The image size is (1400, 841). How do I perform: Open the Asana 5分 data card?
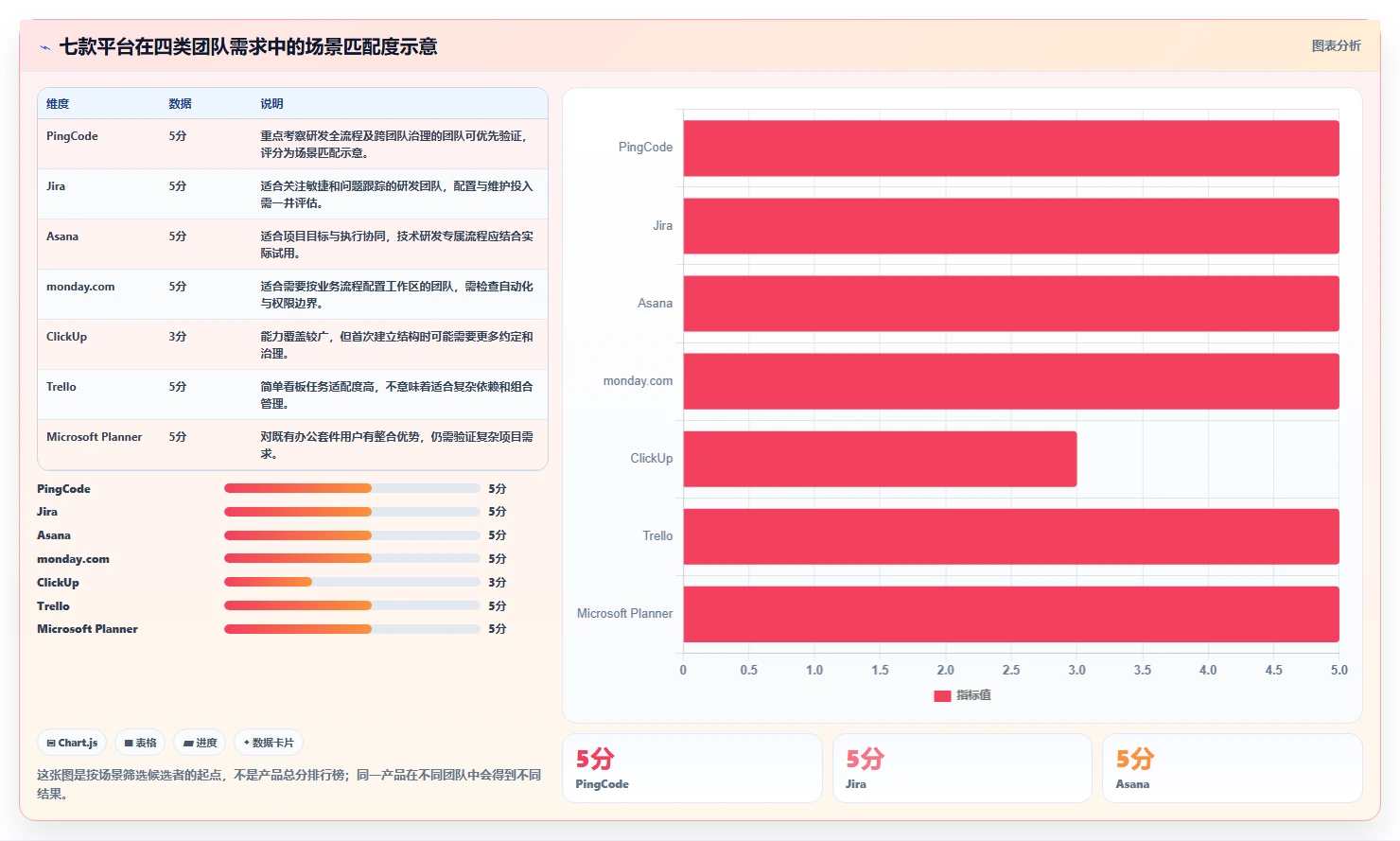click(x=1232, y=768)
